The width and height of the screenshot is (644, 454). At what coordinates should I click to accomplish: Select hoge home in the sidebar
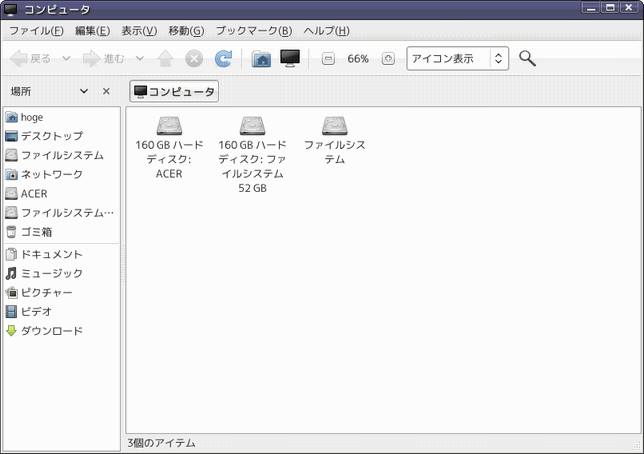(62, 117)
